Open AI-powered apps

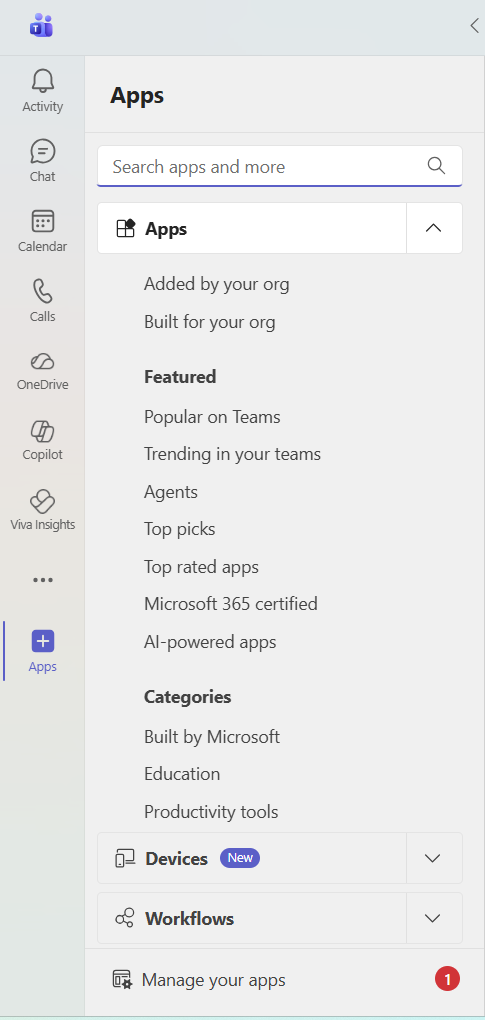click(x=210, y=642)
